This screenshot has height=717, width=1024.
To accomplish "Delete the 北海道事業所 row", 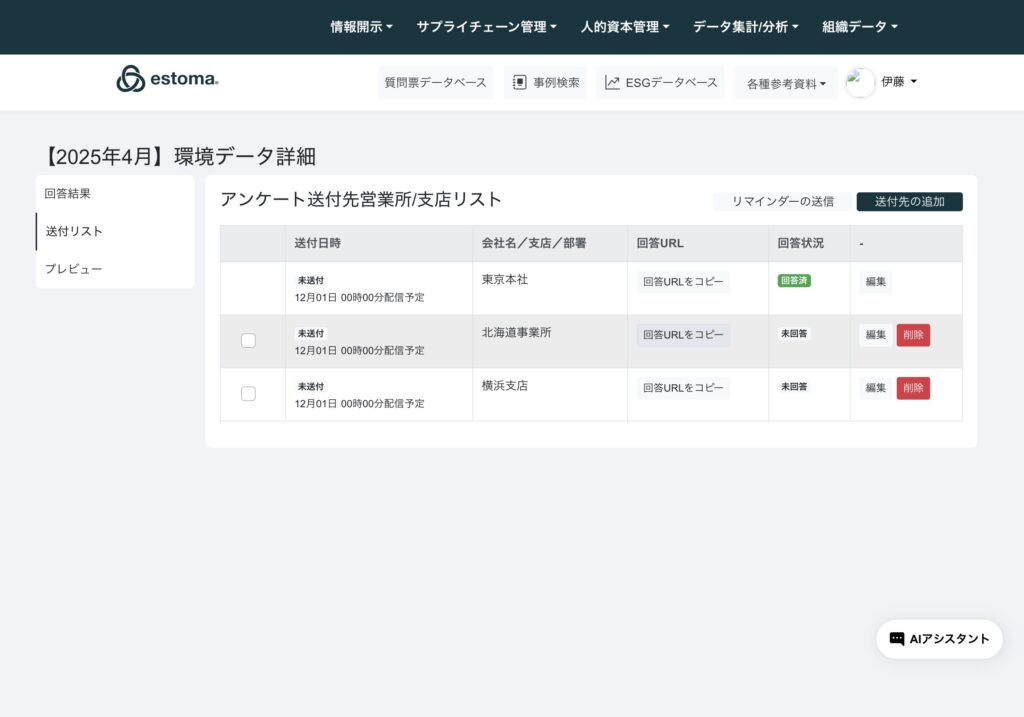I will point(913,335).
